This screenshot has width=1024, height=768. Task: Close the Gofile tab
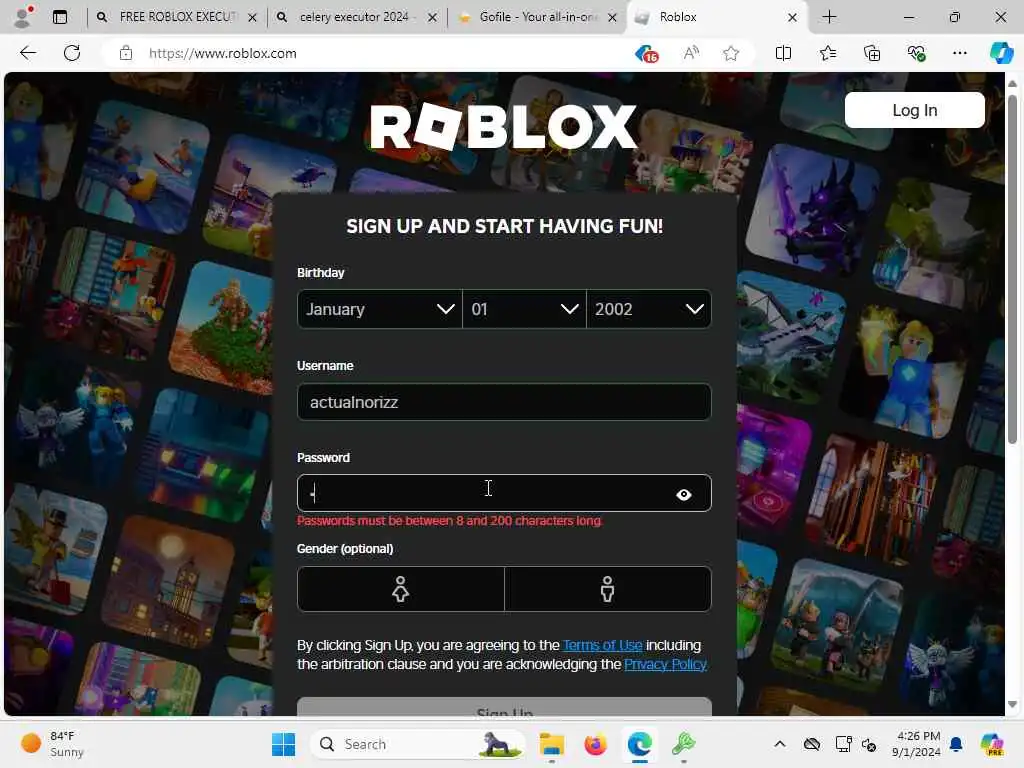(x=612, y=18)
